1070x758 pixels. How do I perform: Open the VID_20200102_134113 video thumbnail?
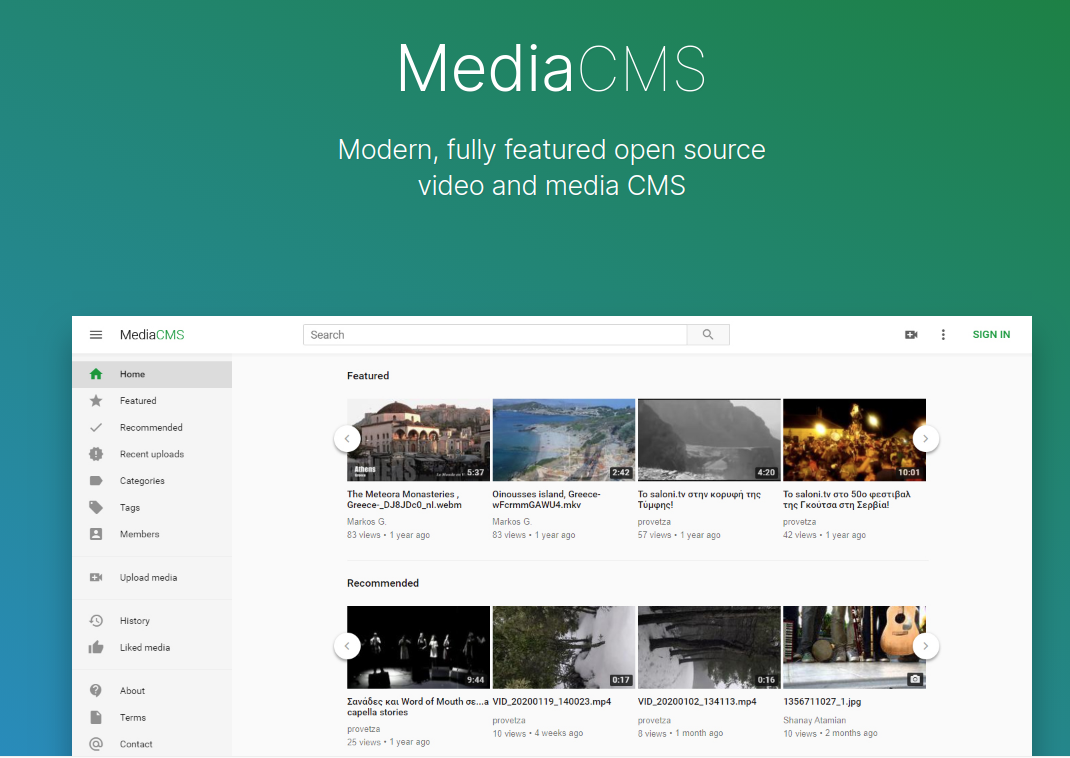(709, 647)
